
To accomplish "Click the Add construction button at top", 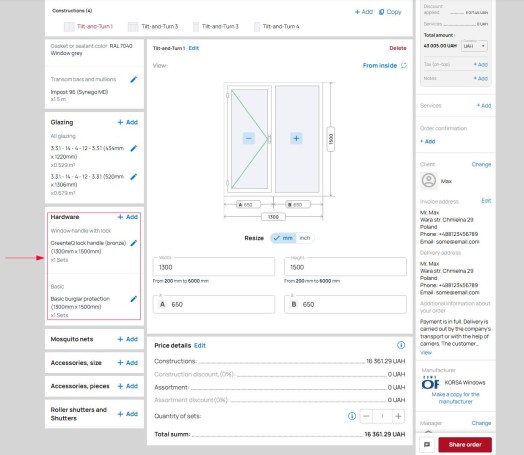I will (364, 12).
